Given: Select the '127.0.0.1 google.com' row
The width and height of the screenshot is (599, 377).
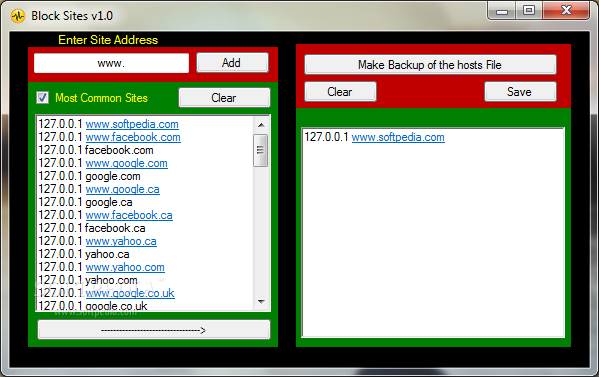Looking at the screenshot, I should click(x=89, y=176).
